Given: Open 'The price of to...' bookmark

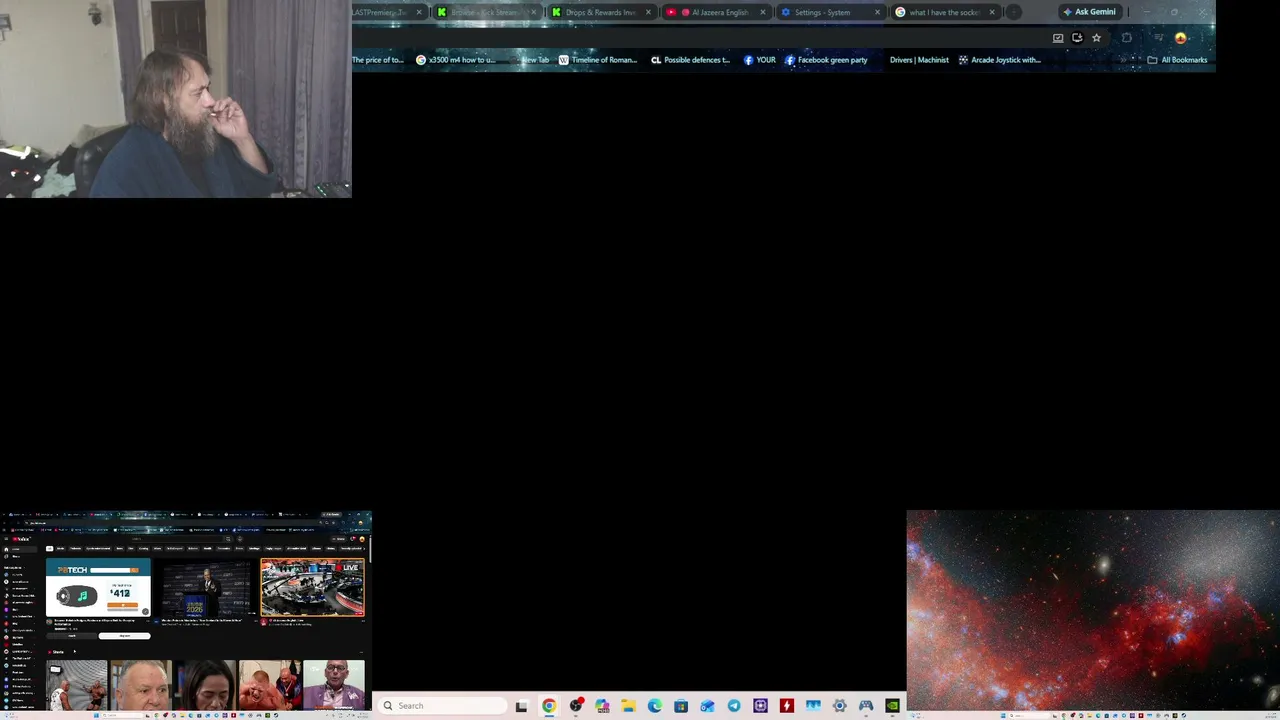Looking at the screenshot, I should pos(378,60).
